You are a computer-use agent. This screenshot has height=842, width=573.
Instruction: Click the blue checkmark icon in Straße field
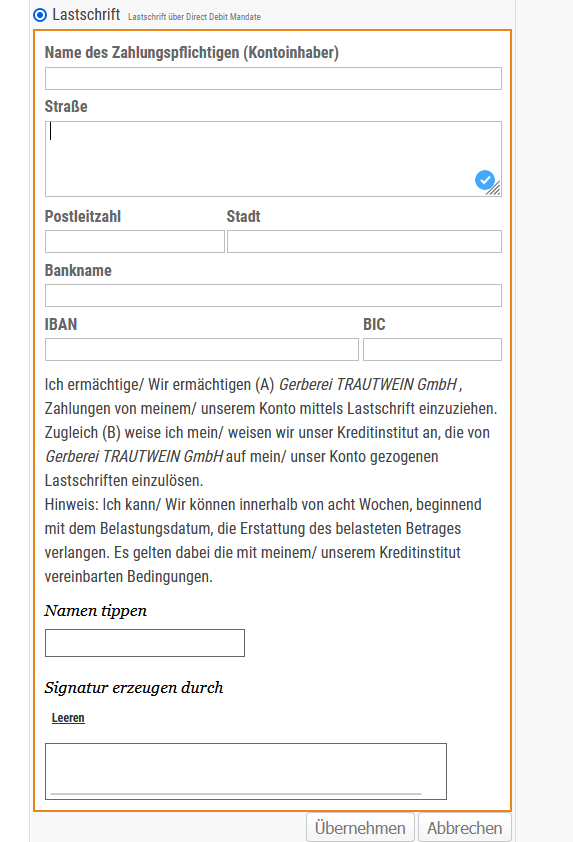coord(484,180)
